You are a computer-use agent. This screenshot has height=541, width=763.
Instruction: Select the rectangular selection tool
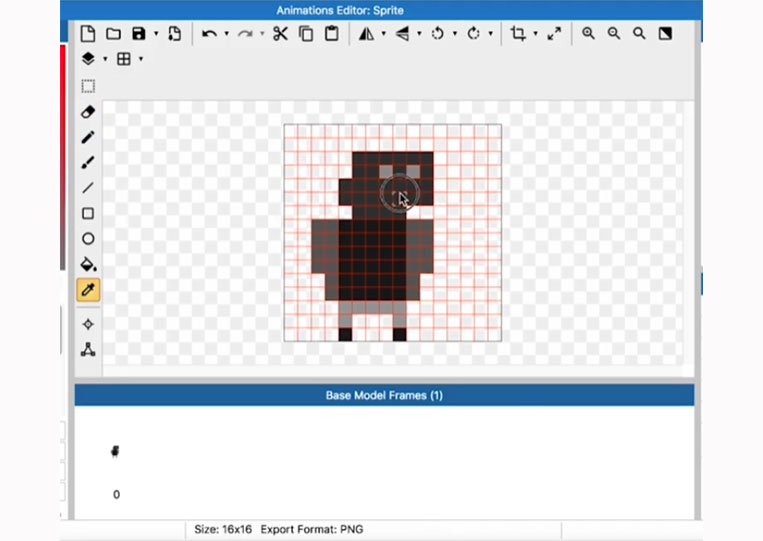point(88,87)
